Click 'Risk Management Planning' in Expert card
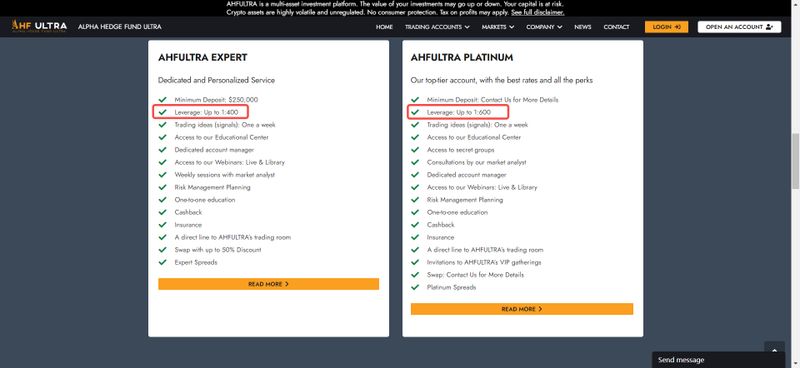This screenshot has width=800, height=368. pyautogui.click(x=212, y=187)
